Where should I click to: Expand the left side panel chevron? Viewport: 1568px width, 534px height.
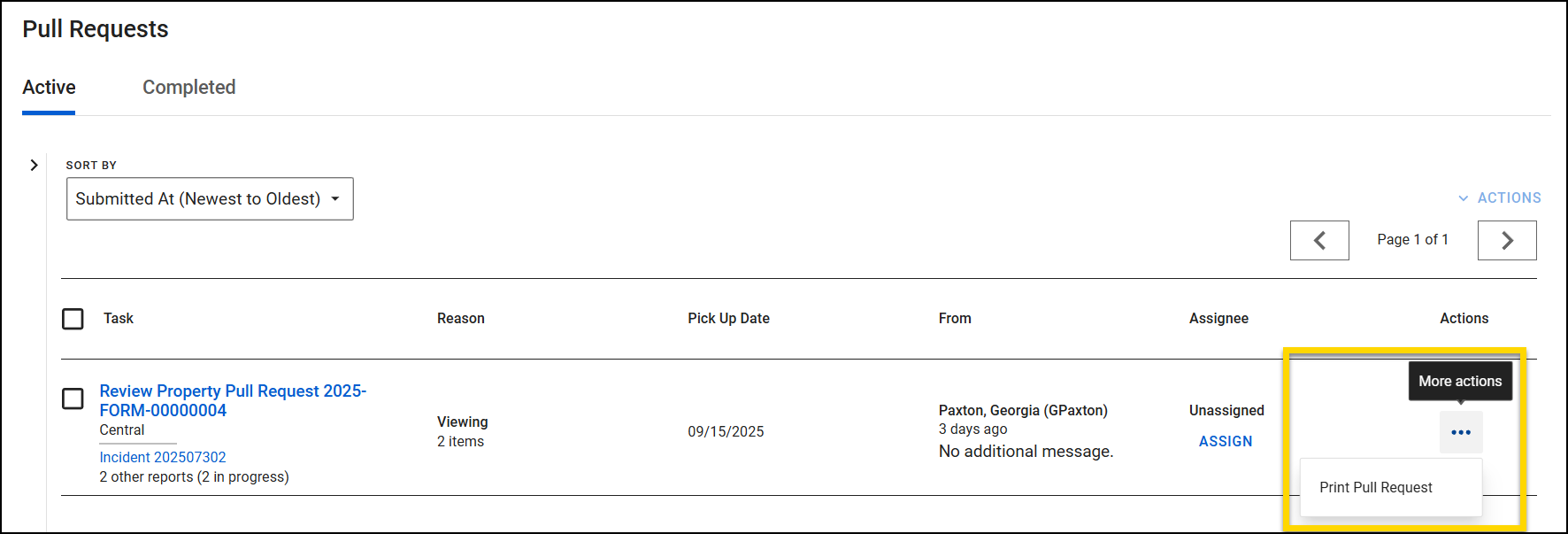click(x=34, y=165)
